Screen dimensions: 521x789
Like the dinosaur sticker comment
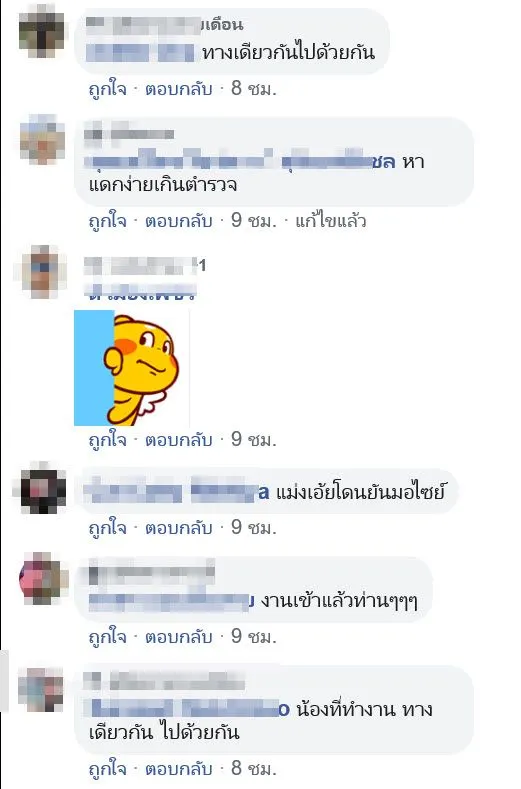(108, 440)
